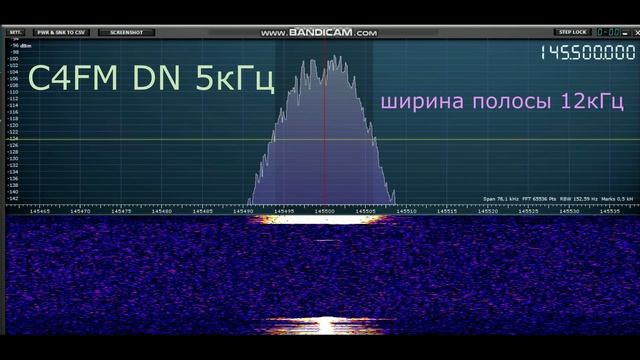The width and height of the screenshot is (640, 360).
Task: Click the Span 76.1 kHz status text
Action: click(500, 199)
